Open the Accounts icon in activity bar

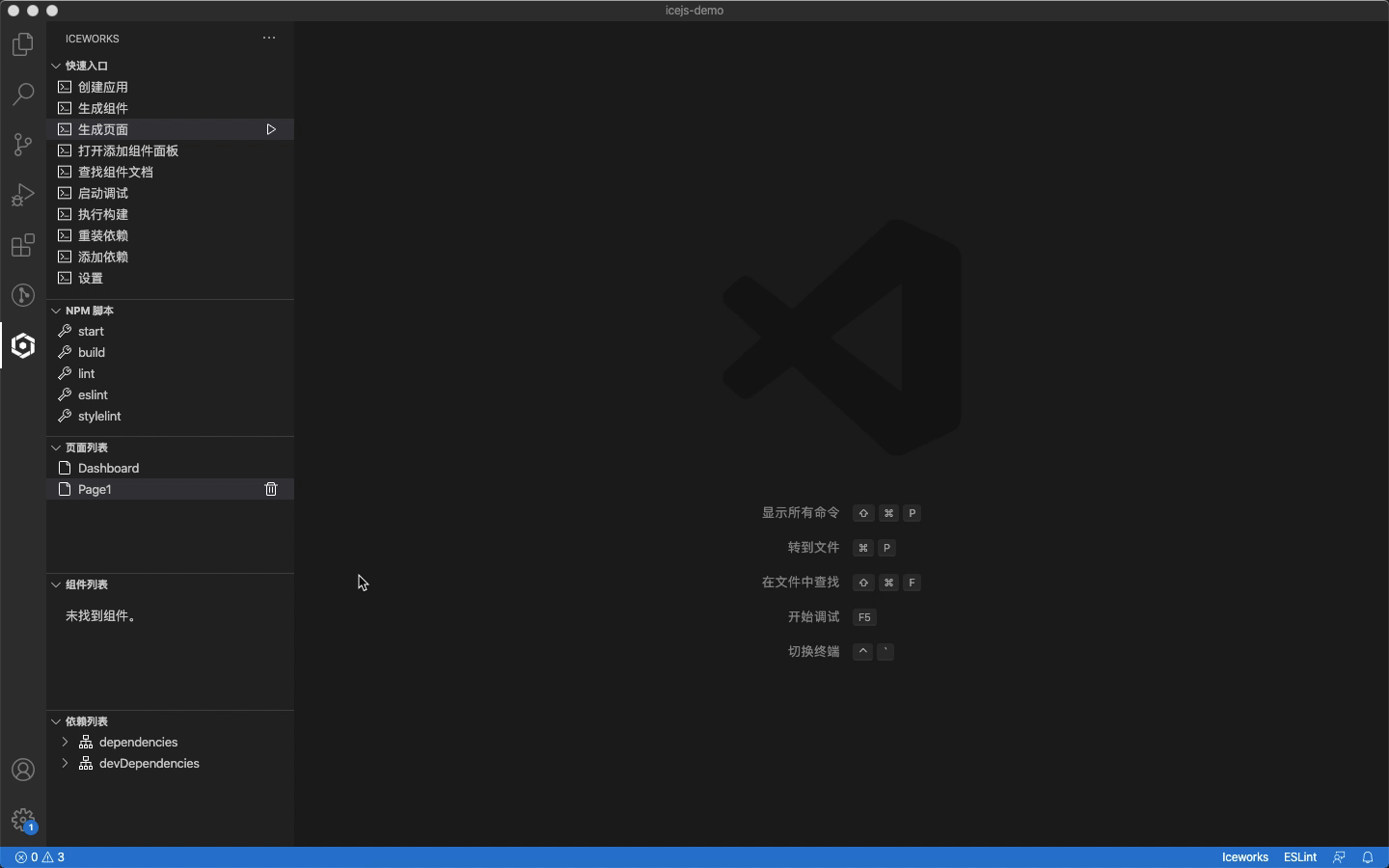click(x=23, y=771)
